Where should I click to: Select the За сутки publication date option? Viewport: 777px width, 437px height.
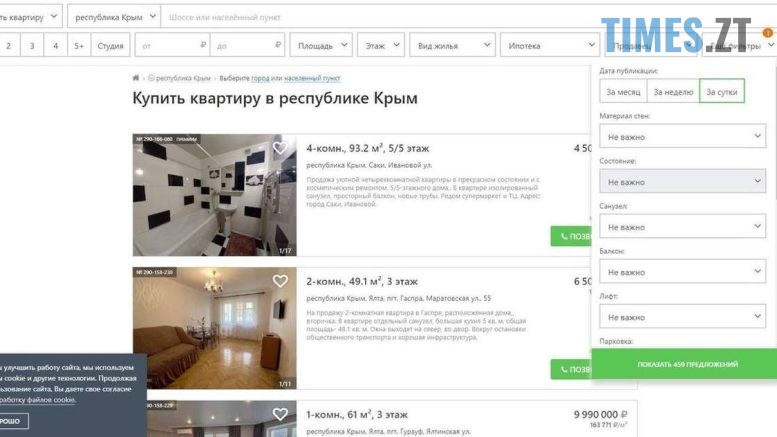[x=722, y=91]
